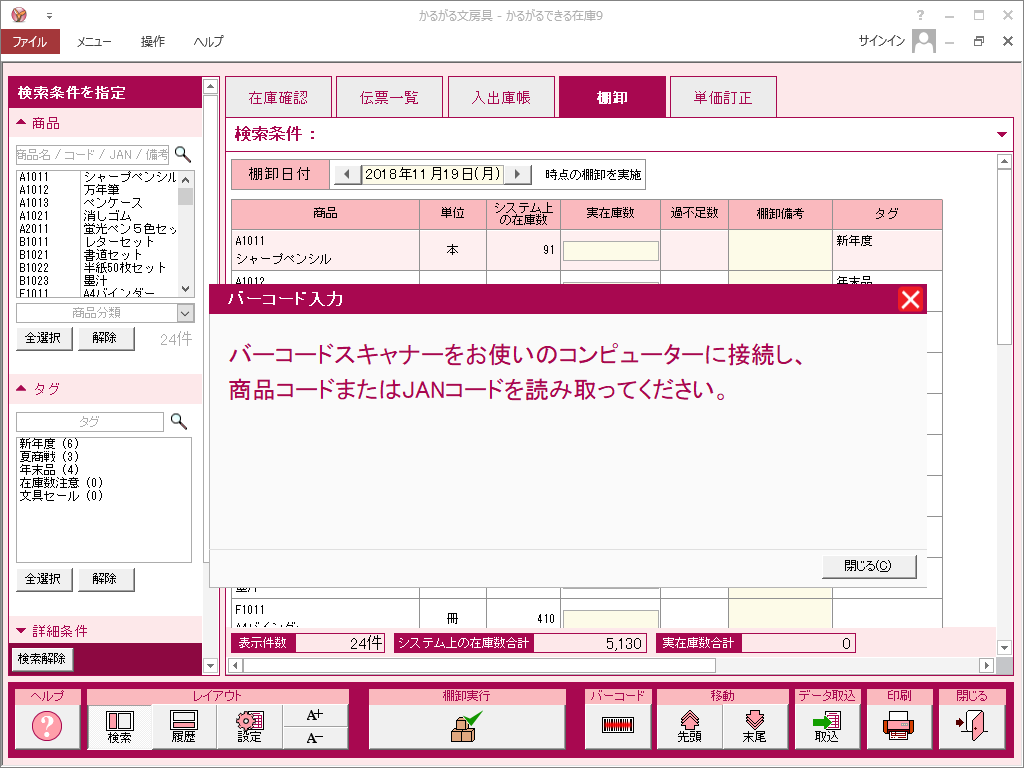Open the 設定 gear button
1024x768 pixels.
[x=249, y=726]
